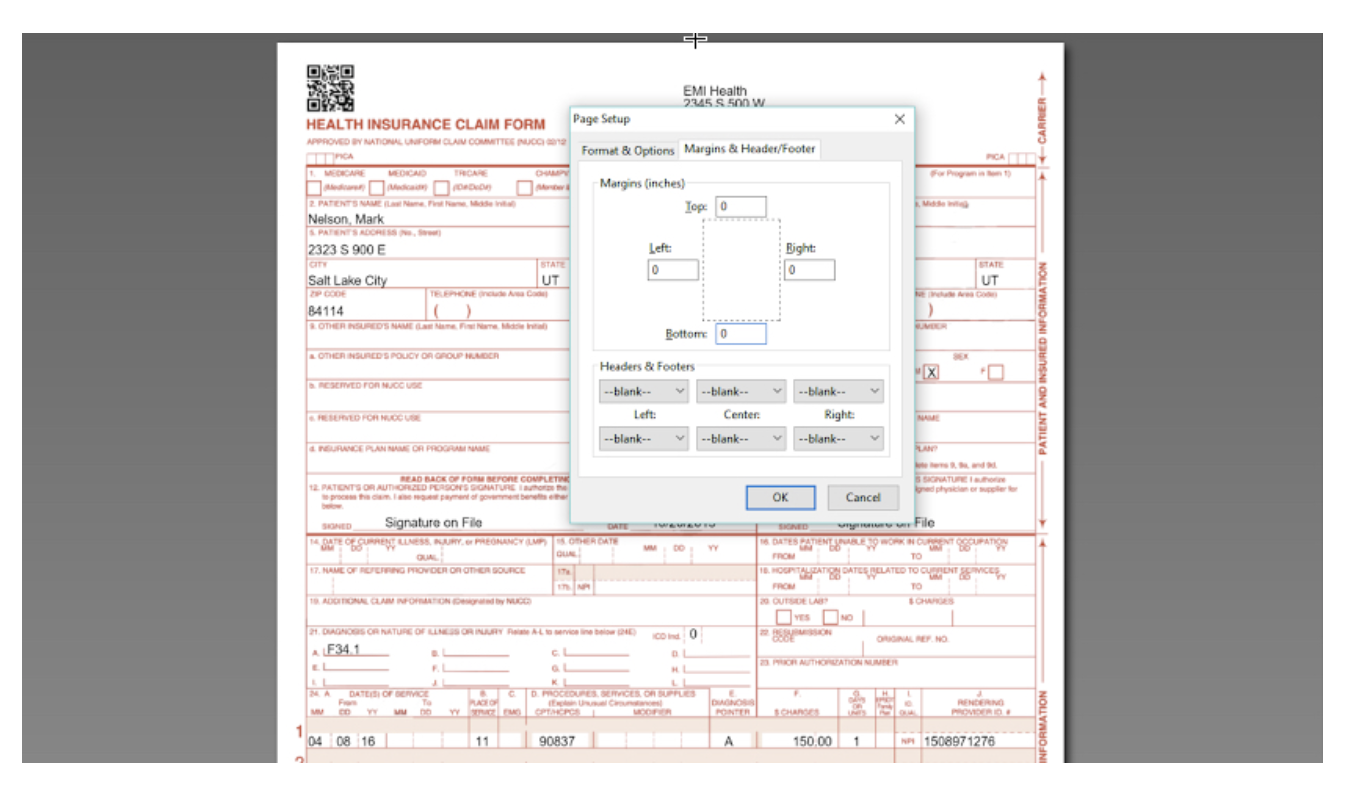Select the Margins & Header/Footer tab
The image size is (1352, 790).
click(751, 150)
